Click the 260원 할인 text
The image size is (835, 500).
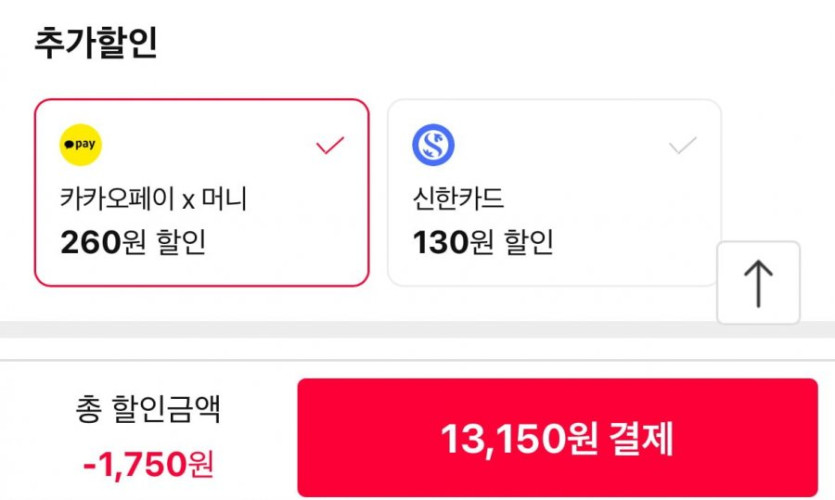point(133,242)
